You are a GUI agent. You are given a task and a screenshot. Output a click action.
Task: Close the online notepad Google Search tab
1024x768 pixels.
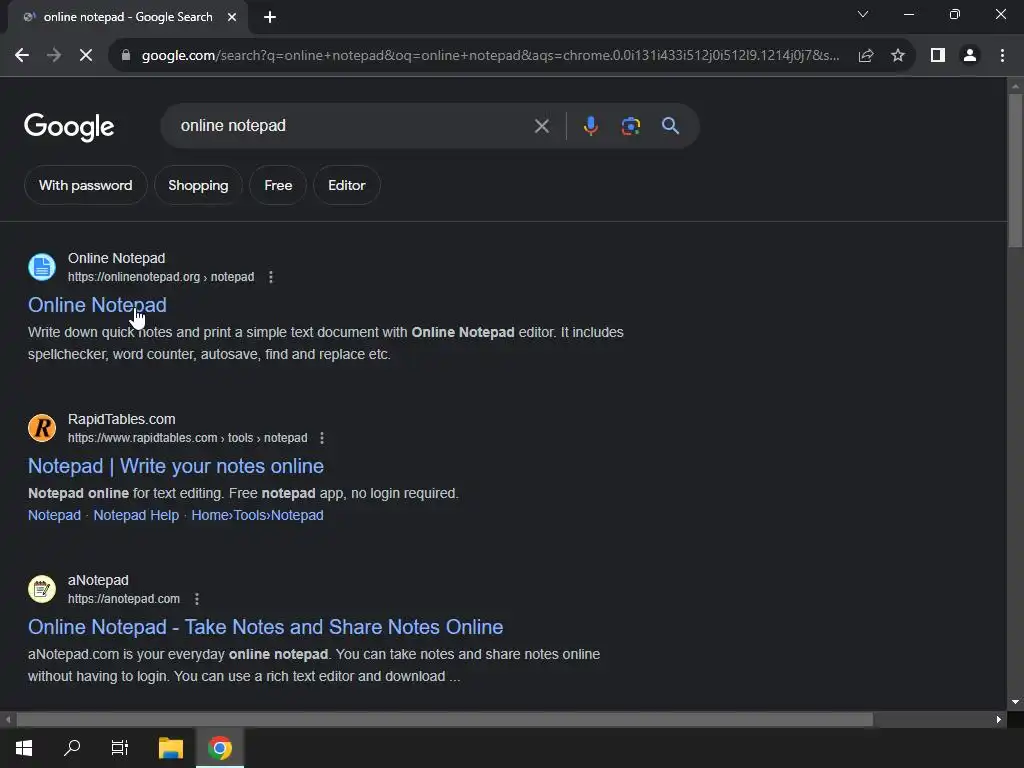(x=232, y=17)
